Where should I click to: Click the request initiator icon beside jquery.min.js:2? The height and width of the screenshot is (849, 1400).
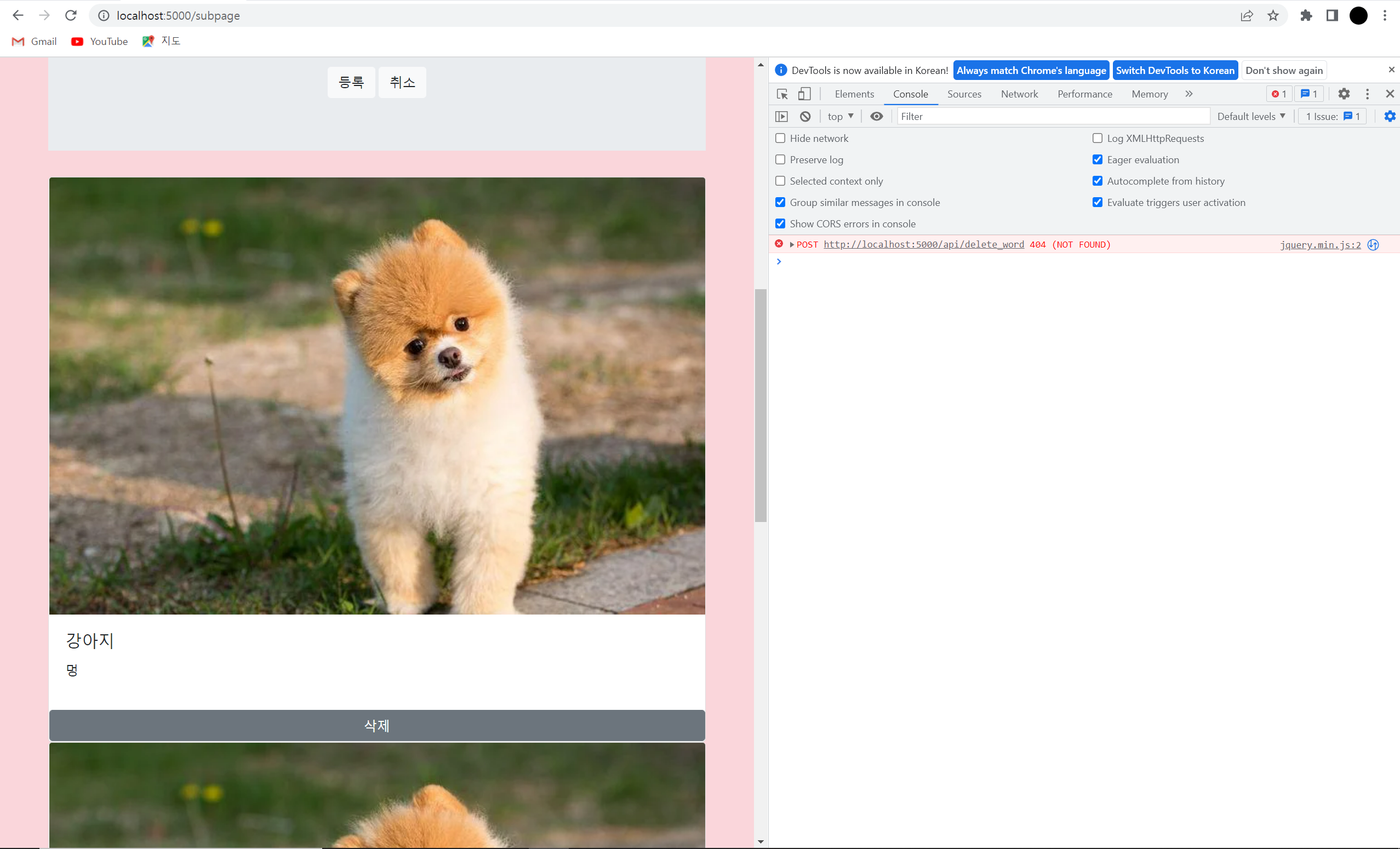pyautogui.click(x=1373, y=245)
